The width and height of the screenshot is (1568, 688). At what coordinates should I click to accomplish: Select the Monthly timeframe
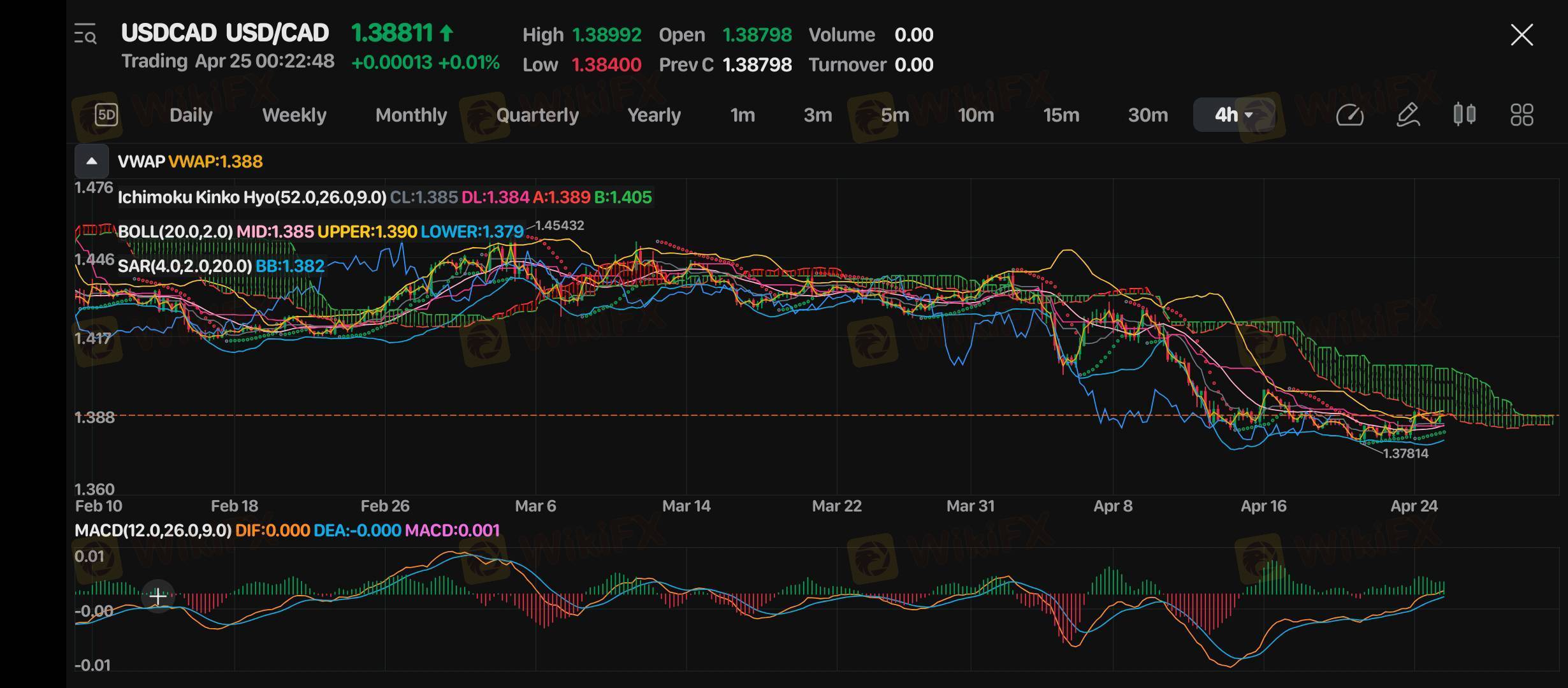(x=411, y=115)
